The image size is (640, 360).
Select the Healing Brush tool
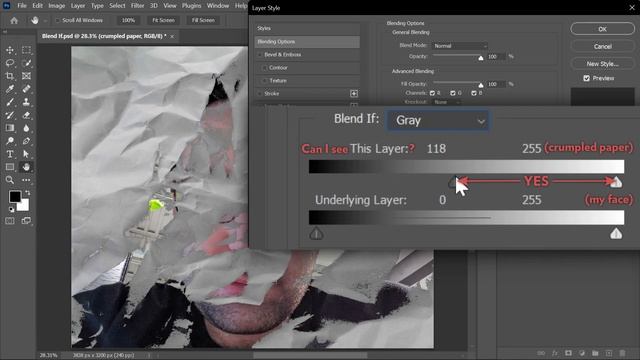pos(26,89)
